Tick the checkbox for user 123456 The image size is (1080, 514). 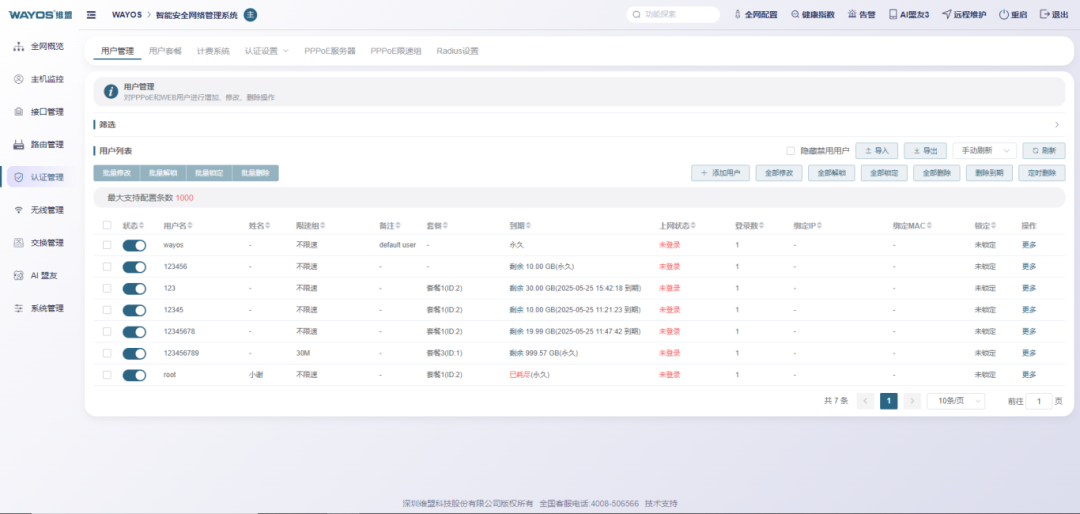pos(107,266)
